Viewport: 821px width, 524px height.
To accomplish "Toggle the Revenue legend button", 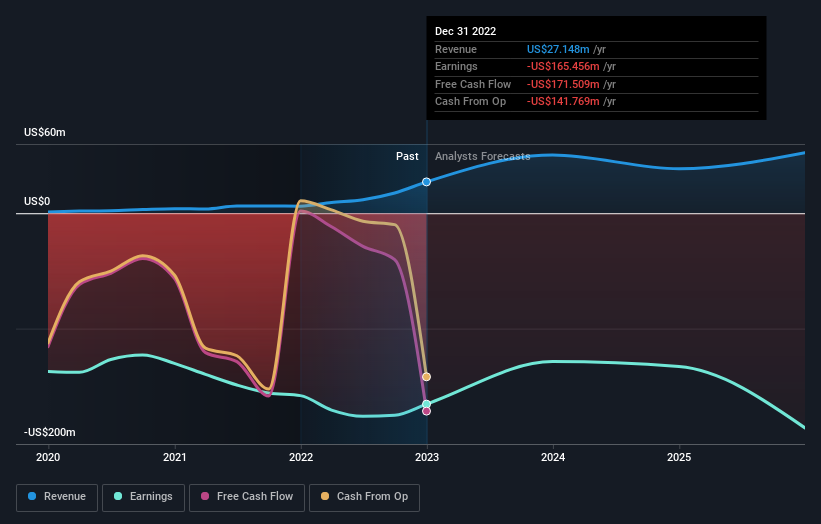I will (57, 497).
